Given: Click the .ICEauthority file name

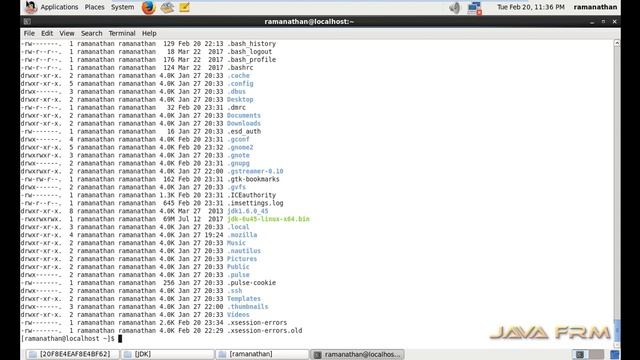Looking at the screenshot, I should pyautogui.click(x=251, y=195).
